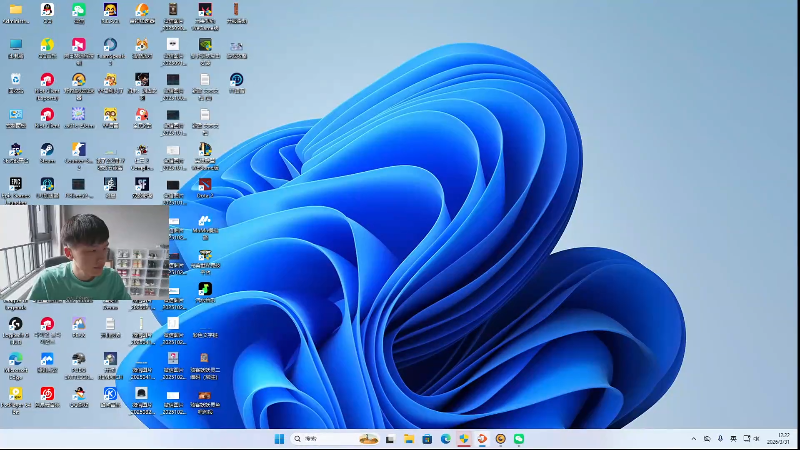The height and width of the screenshot is (450, 800).
Task: Open Microsoft Edge from the taskbar
Action: [x=446, y=439]
